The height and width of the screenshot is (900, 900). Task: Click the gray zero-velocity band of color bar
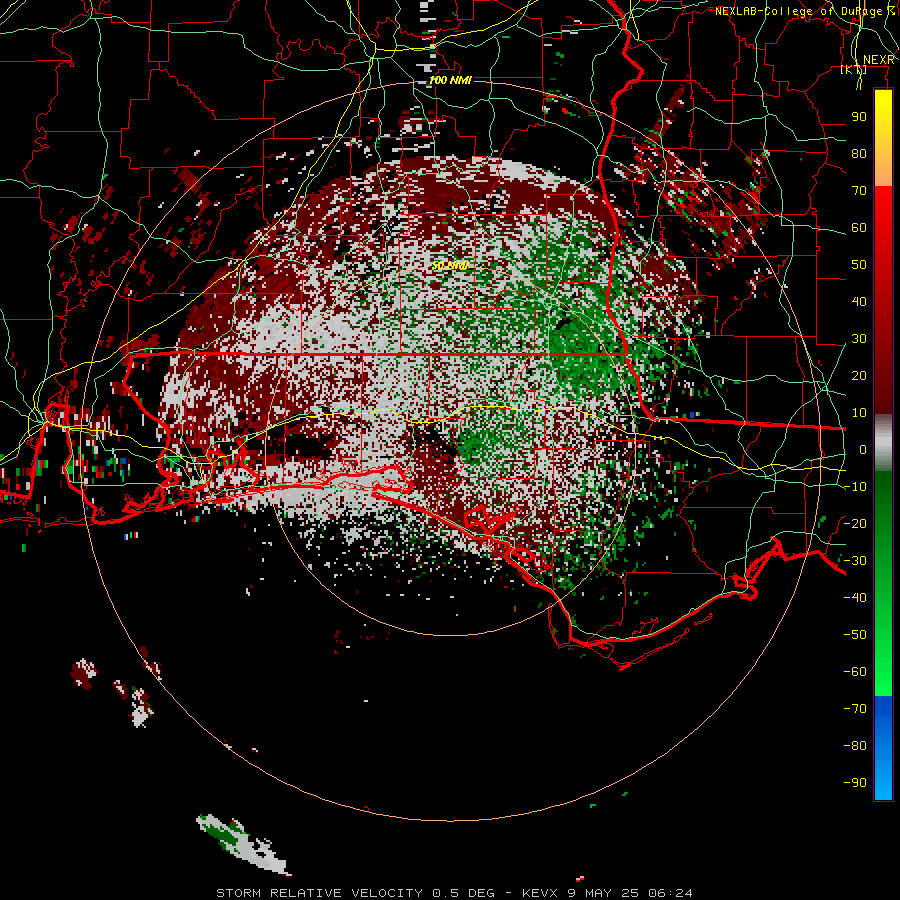tap(883, 443)
